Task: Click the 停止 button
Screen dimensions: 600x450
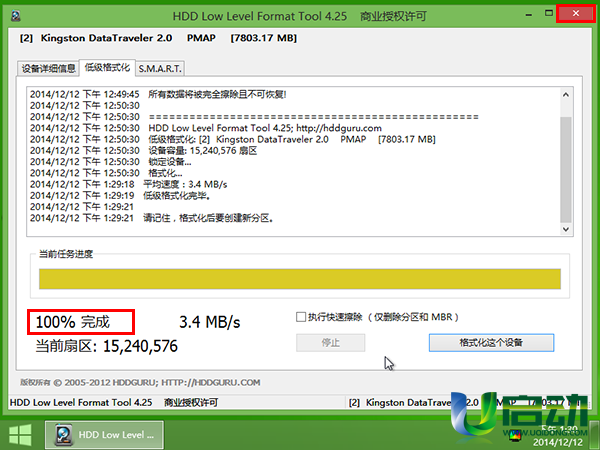Action: (331, 342)
